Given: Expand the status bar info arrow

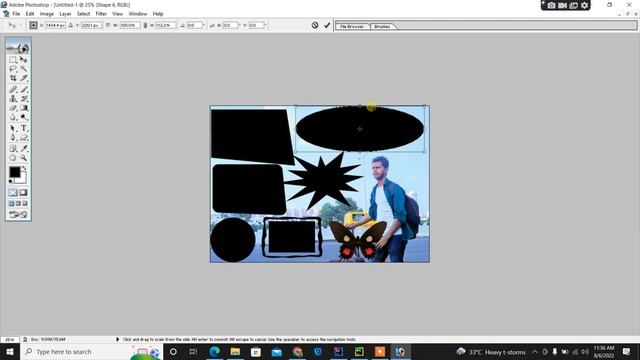Looking at the screenshot, I should point(118,339).
